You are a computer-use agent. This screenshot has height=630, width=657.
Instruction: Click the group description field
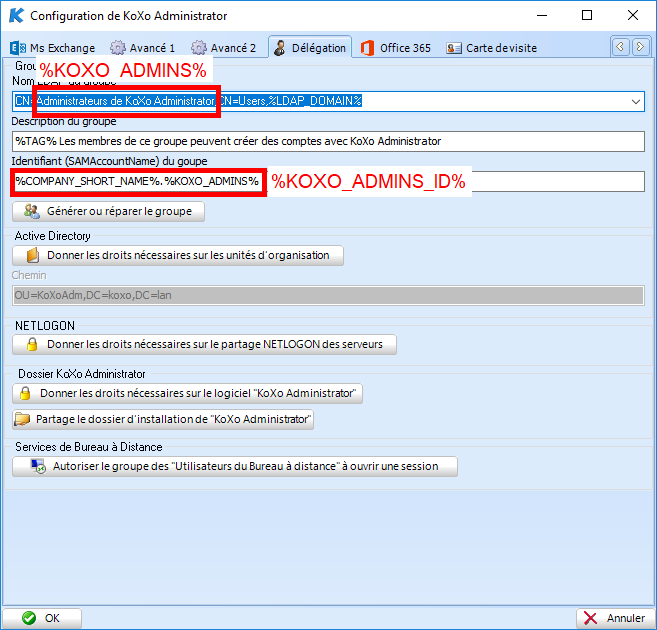point(328,141)
